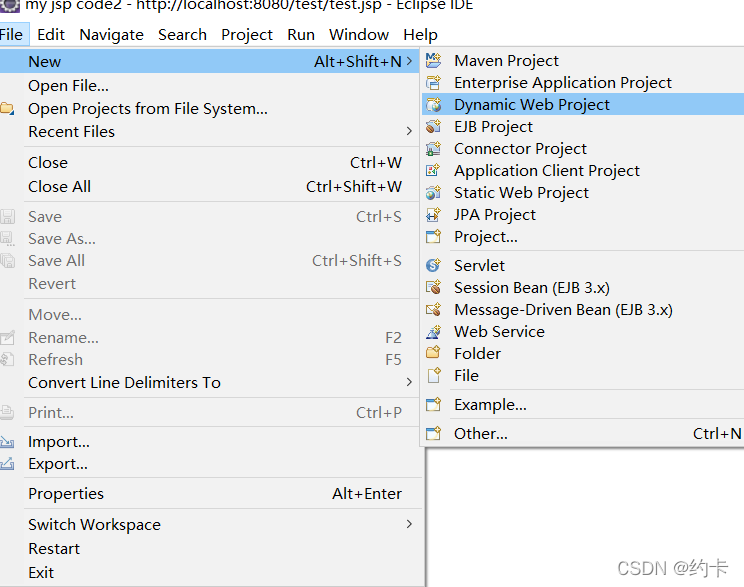Click the Connector Project icon
Screen dimensions: 744x587
433,149
